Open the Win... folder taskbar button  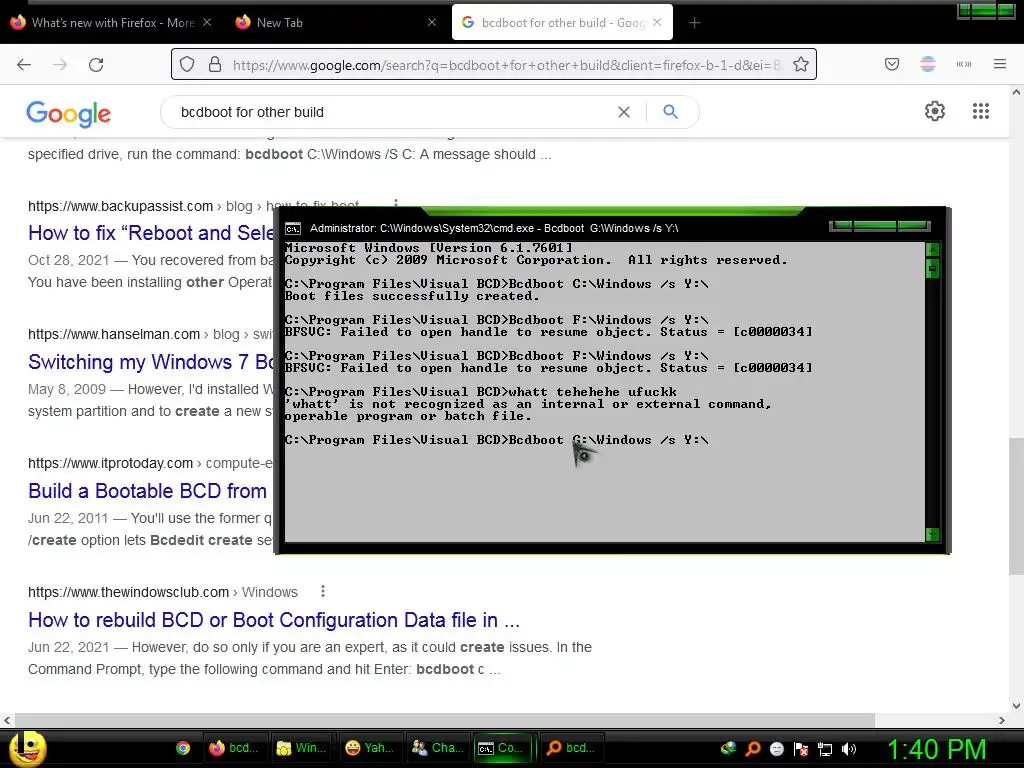coord(301,748)
